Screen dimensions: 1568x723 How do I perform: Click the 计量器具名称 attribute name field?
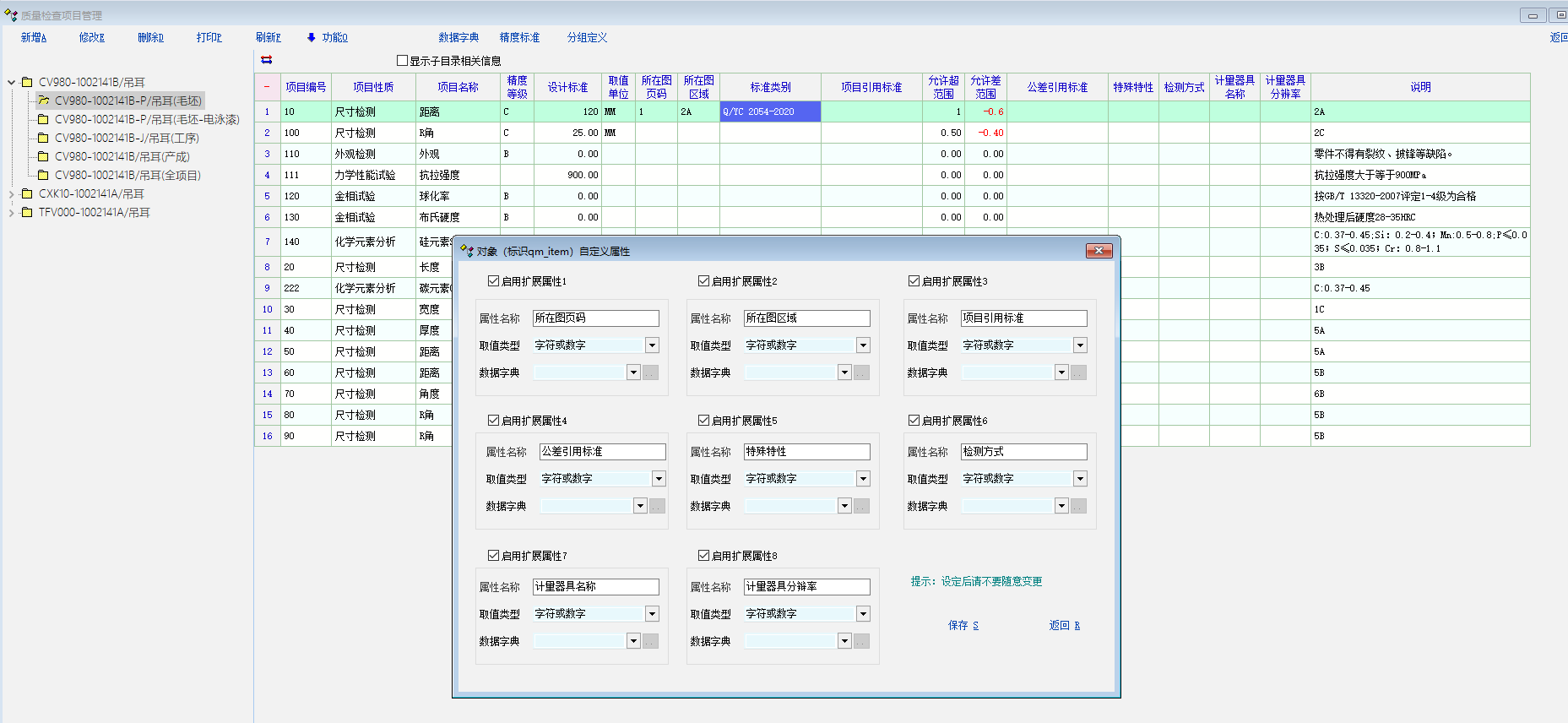[x=595, y=586]
